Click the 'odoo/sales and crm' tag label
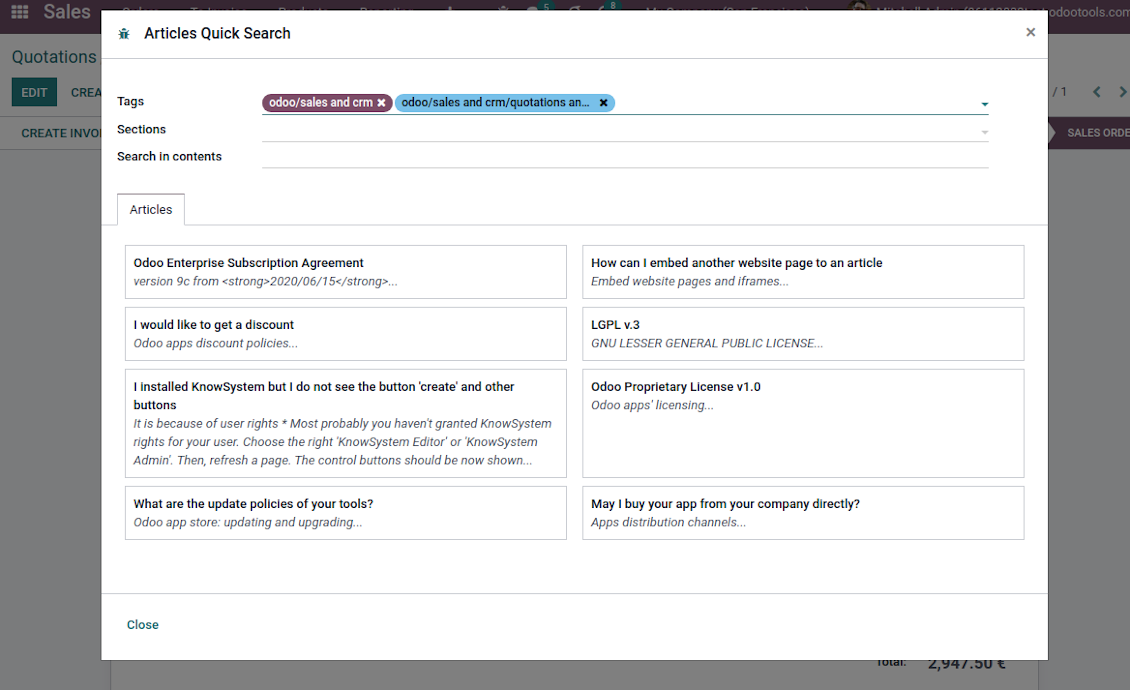This screenshot has width=1130, height=690. (x=321, y=102)
